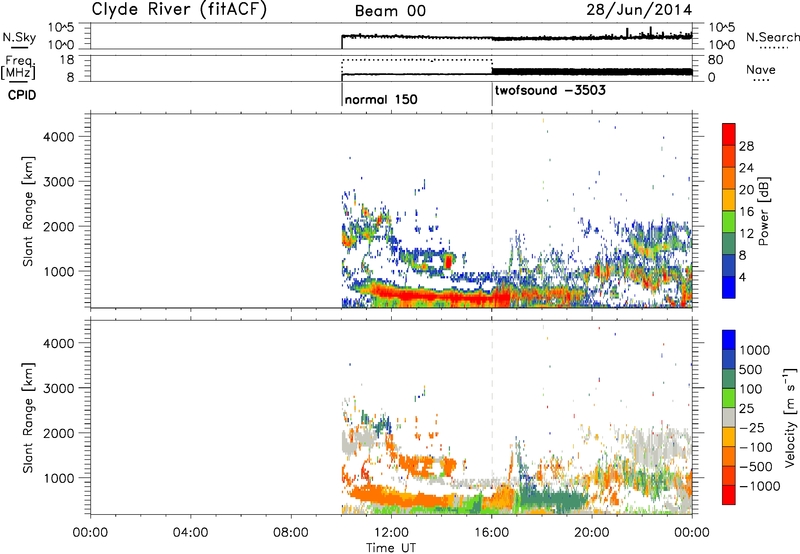Click the "2000" tick of the velocity panel
800x554 pixels.
pos(58,433)
